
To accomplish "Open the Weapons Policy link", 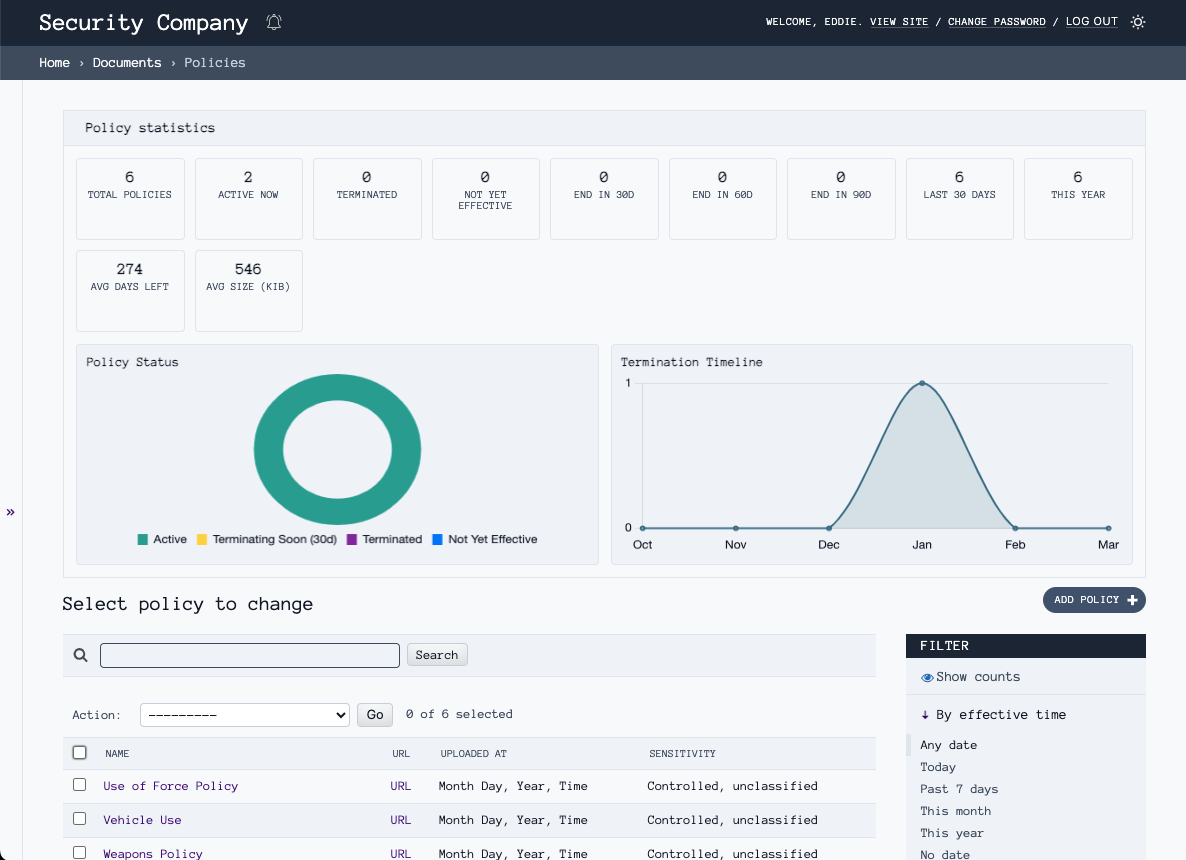I will [153, 853].
